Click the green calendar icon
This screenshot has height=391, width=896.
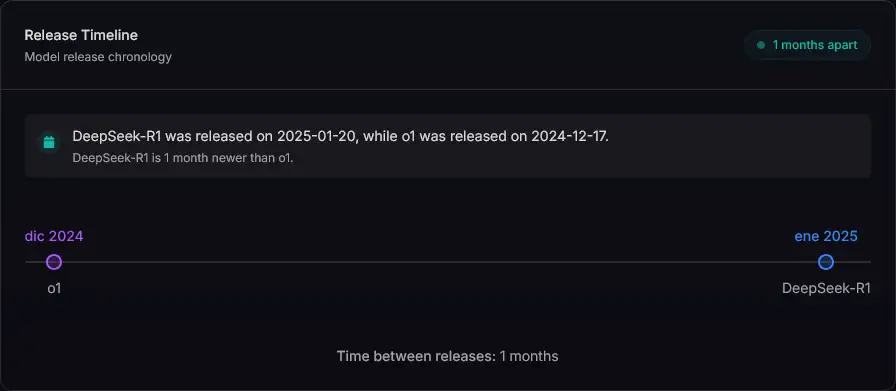(x=49, y=142)
